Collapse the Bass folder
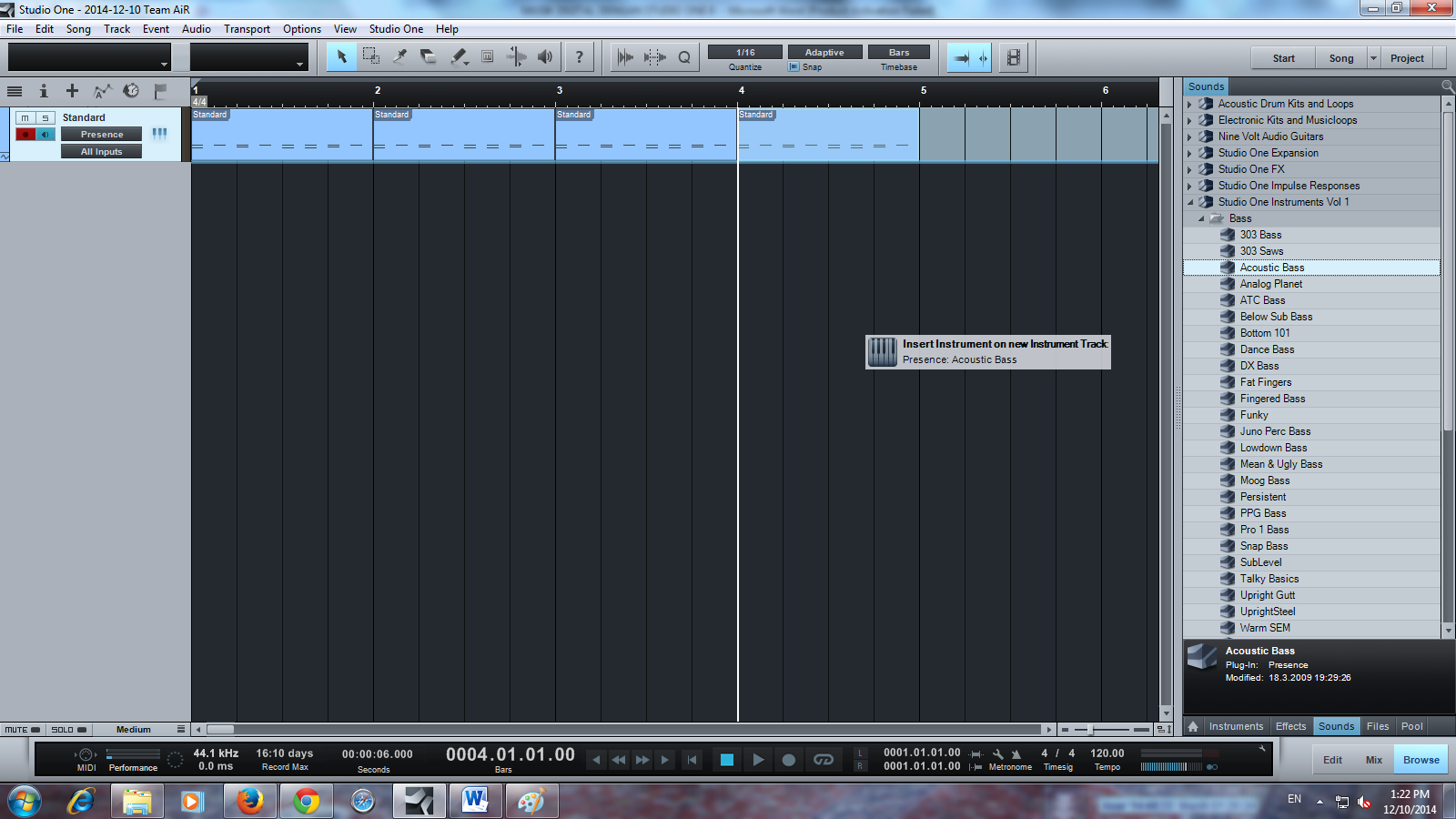 [x=1201, y=218]
